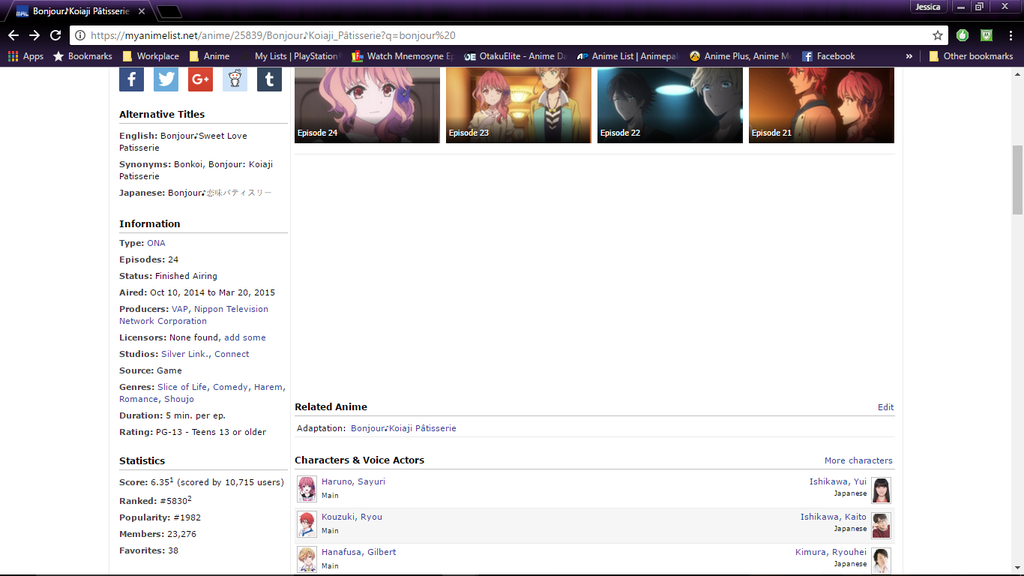This screenshot has height=576, width=1024.
Task: Go forward to the next page
Action: tap(34, 35)
